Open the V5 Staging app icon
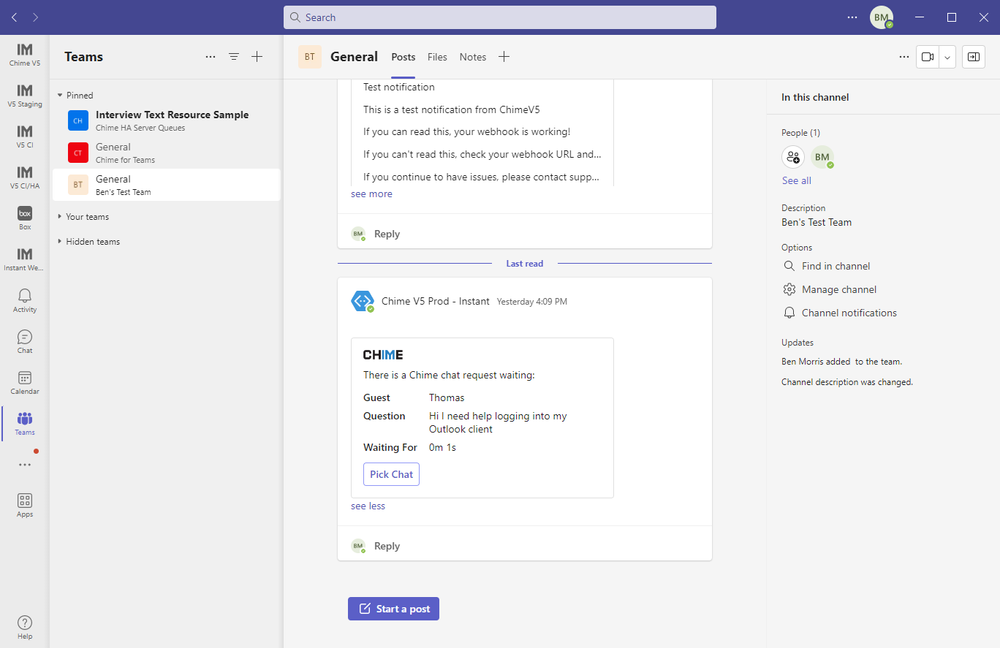Screen dimensions: 1000x648 pos(24,96)
